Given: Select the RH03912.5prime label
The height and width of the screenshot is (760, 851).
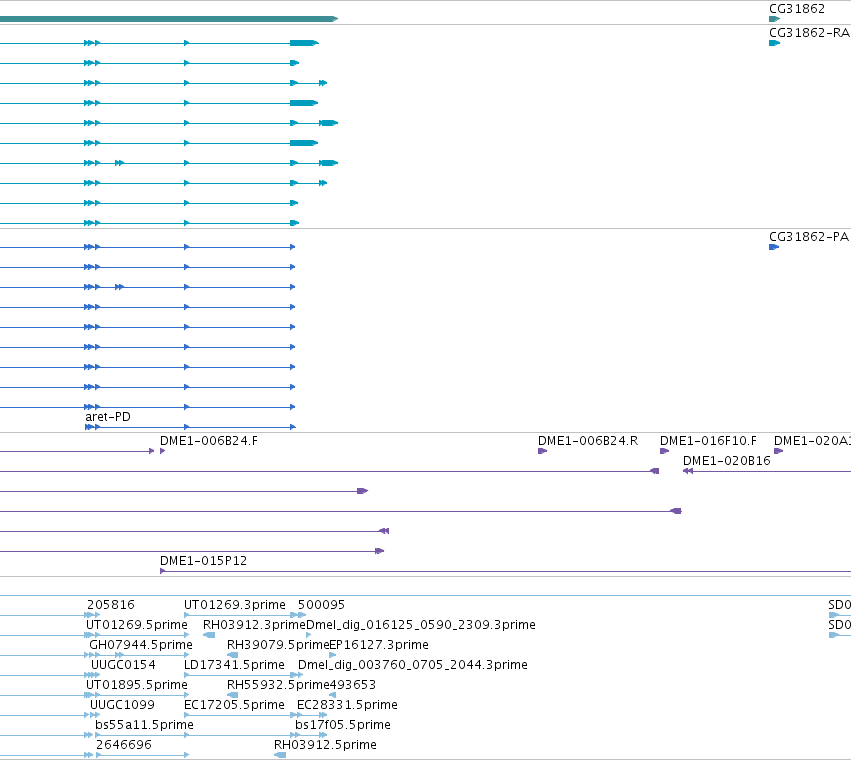Looking at the screenshot, I should (x=325, y=745).
